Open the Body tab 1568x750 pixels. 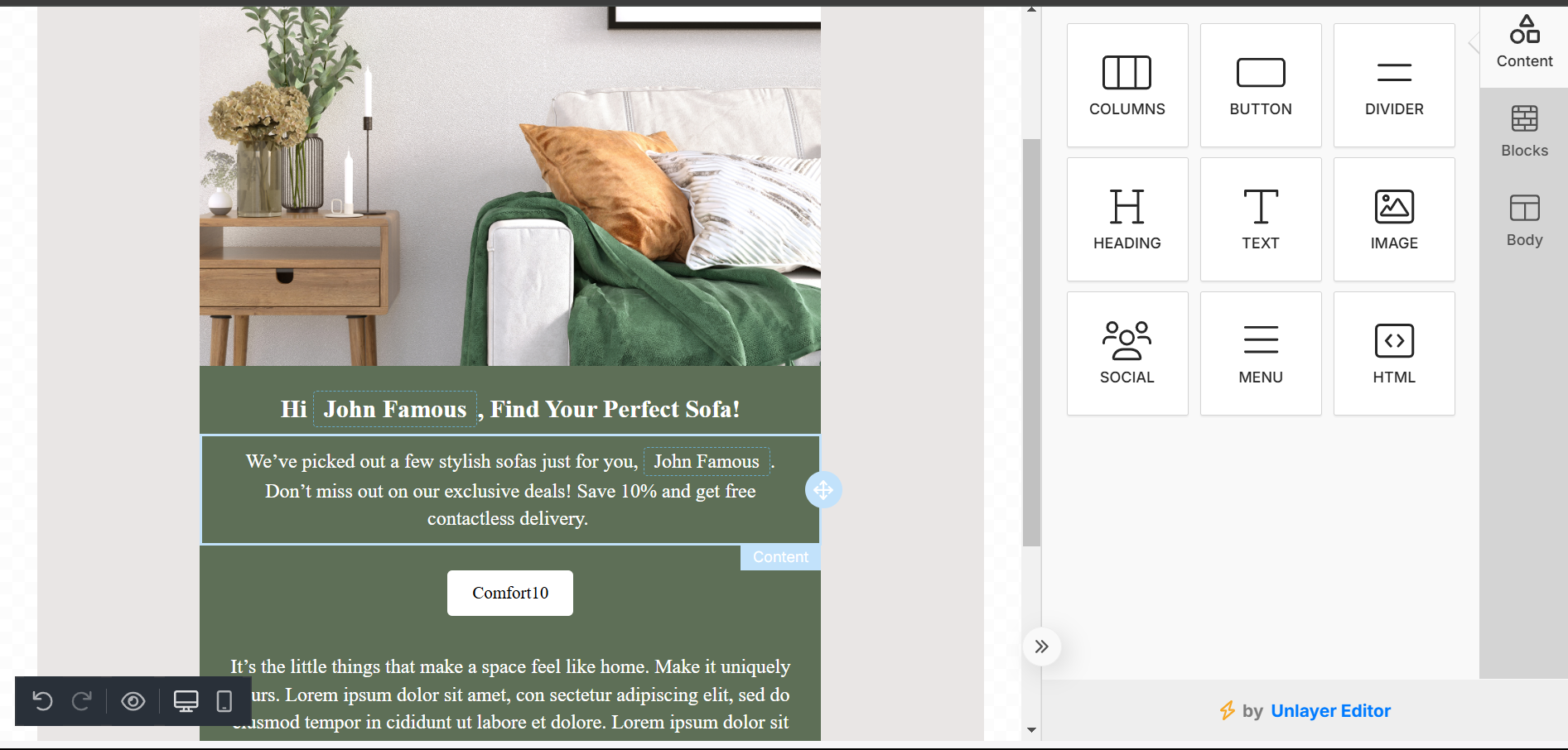click(1524, 221)
